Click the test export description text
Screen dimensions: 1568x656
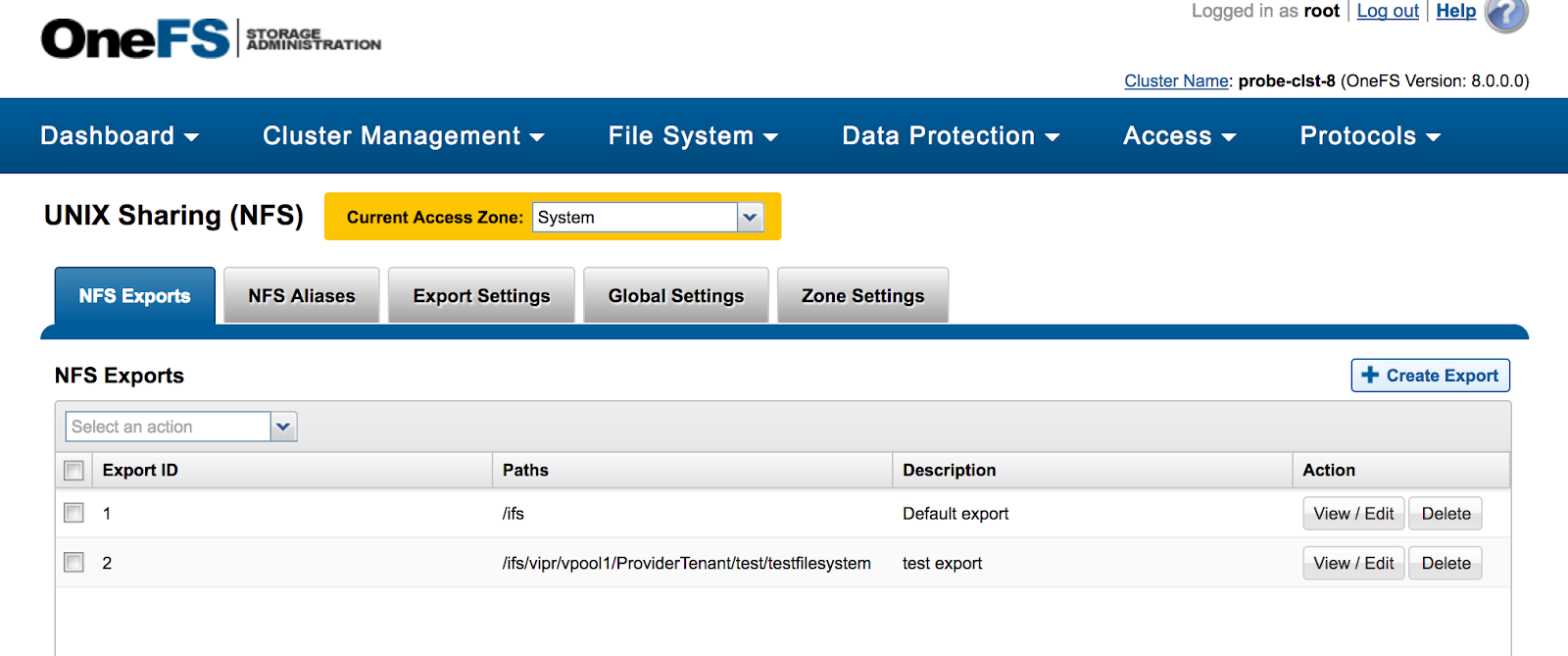pyautogui.click(x=942, y=564)
